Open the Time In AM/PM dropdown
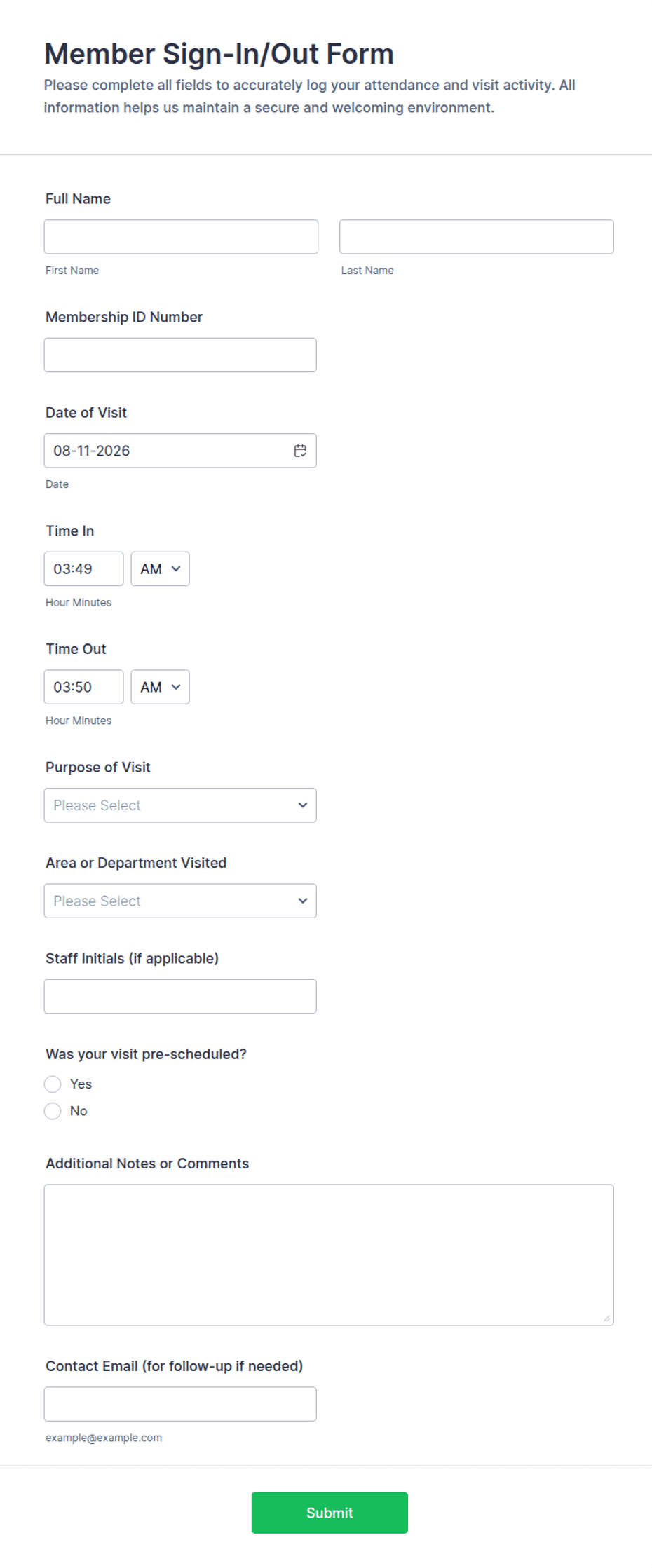This screenshot has width=652, height=1568. pyautogui.click(x=160, y=569)
